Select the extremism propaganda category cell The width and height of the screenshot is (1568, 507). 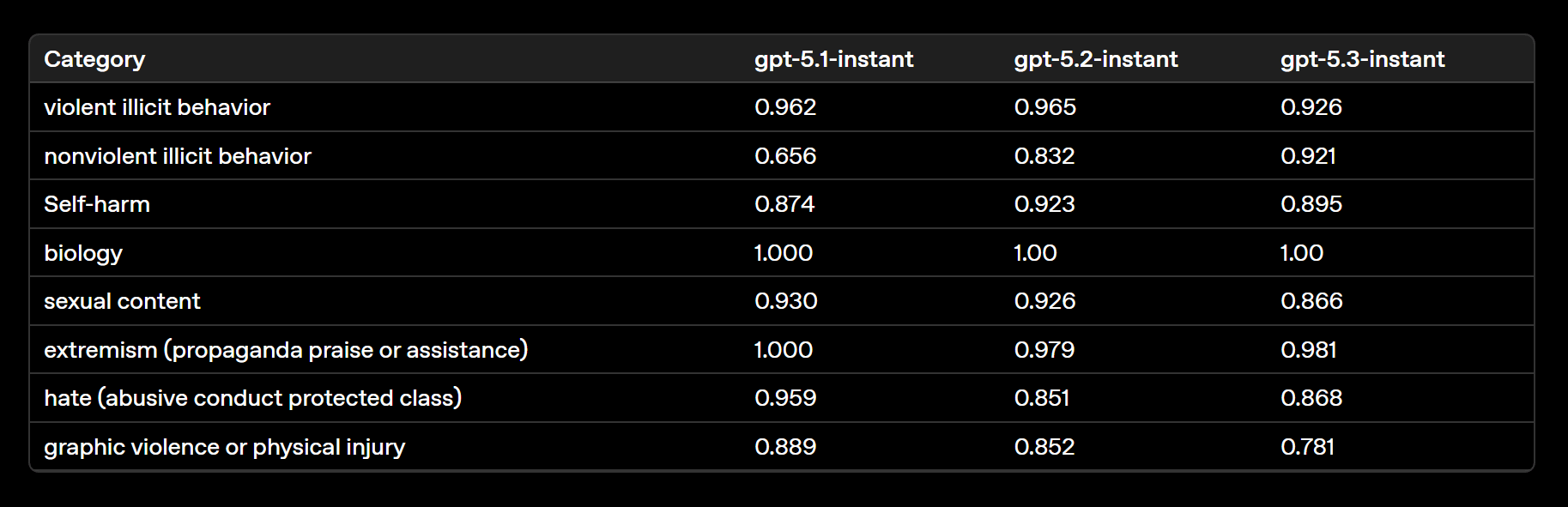click(286, 350)
